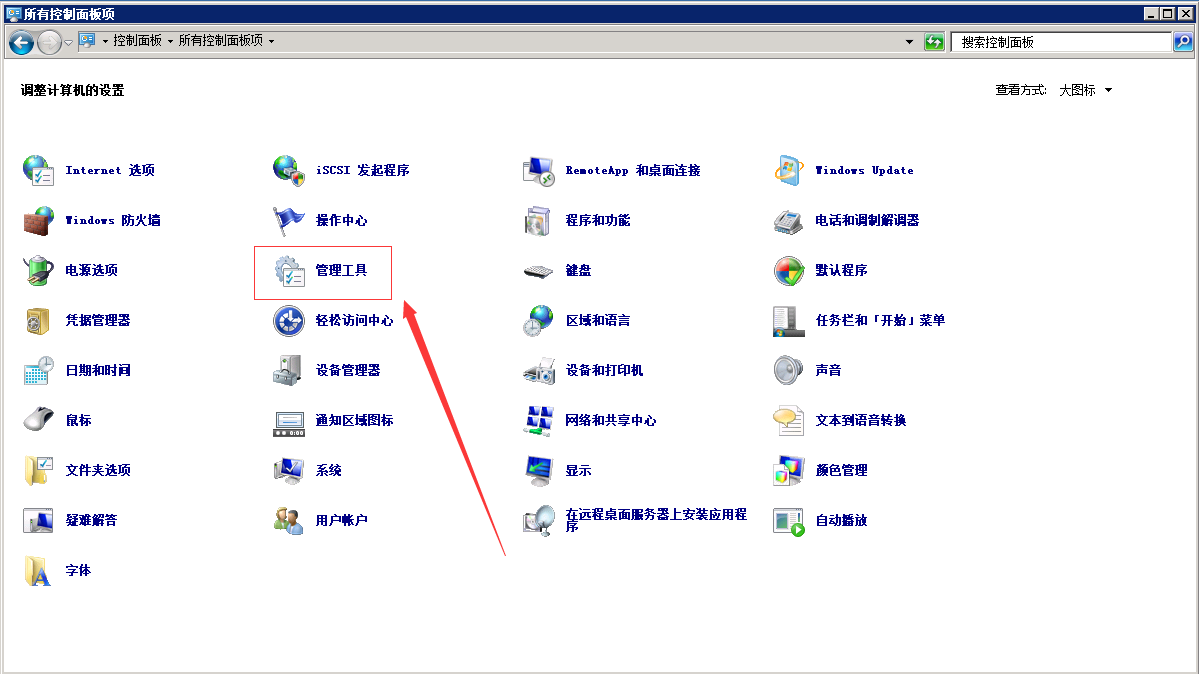Open the 大图标 view mode dropdown
This screenshot has width=1199, height=674.
pyautogui.click(x=1086, y=90)
